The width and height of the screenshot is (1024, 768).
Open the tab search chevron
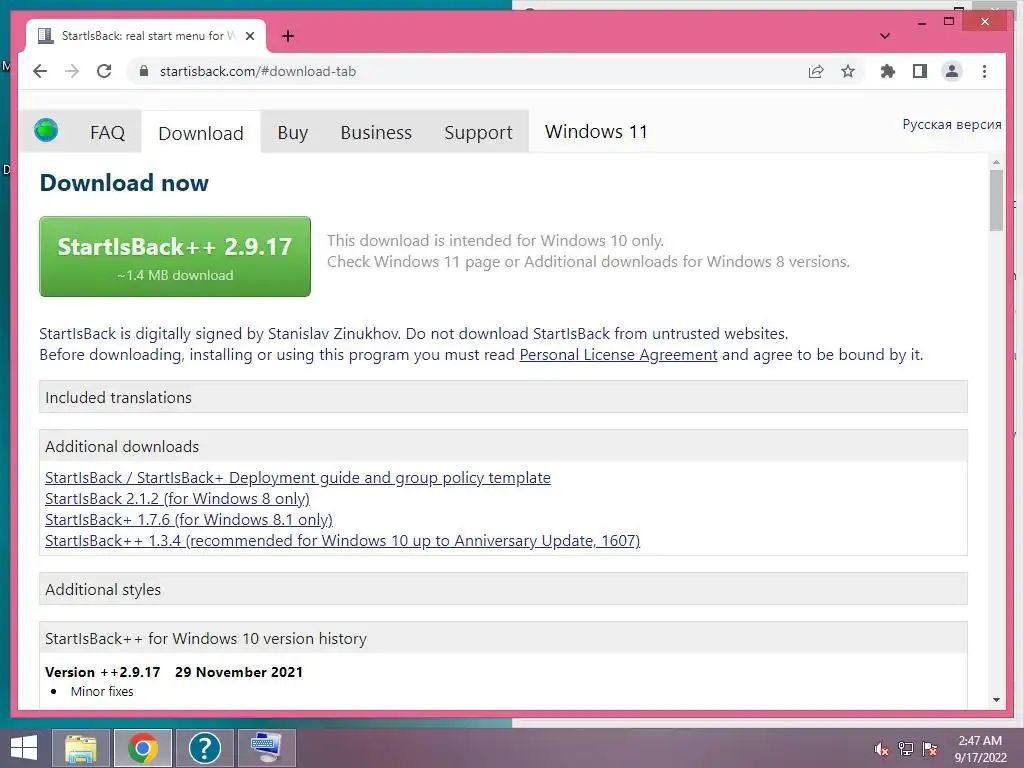click(x=885, y=36)
